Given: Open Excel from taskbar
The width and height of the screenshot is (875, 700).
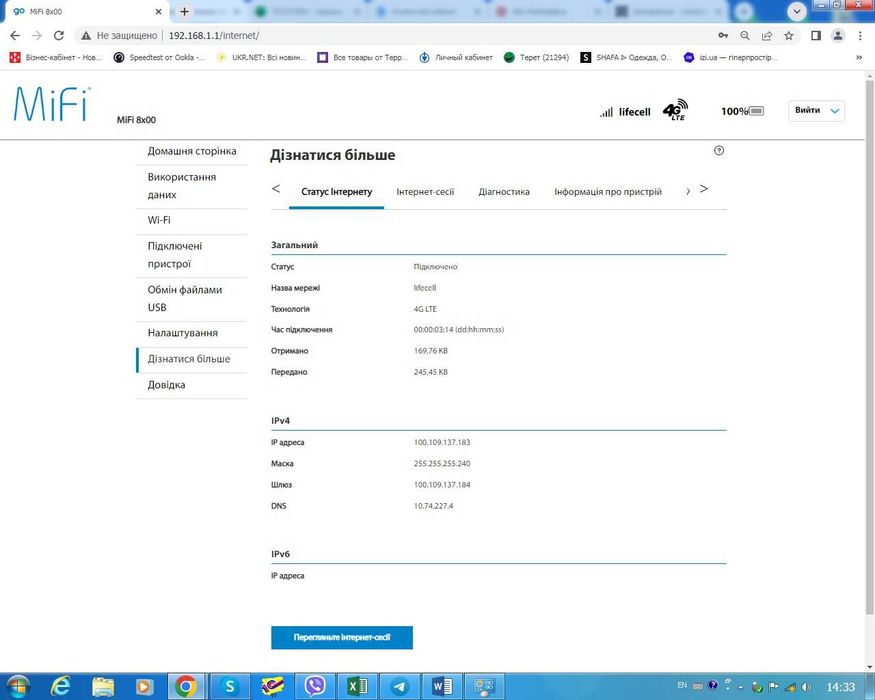Looking at the screenshot, I should click(357, 686).
